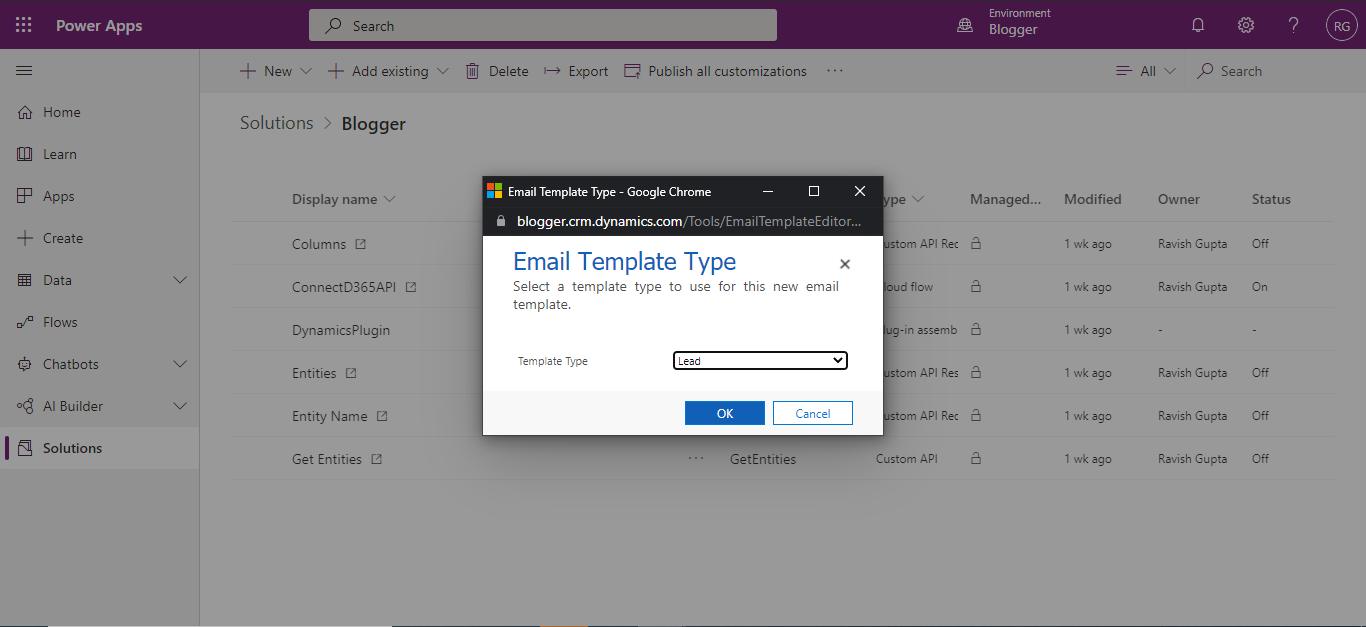Click OK in the Email Template Type dialog
The height and width of the screenshot is (627, 1366).
[x=724, y=412]
